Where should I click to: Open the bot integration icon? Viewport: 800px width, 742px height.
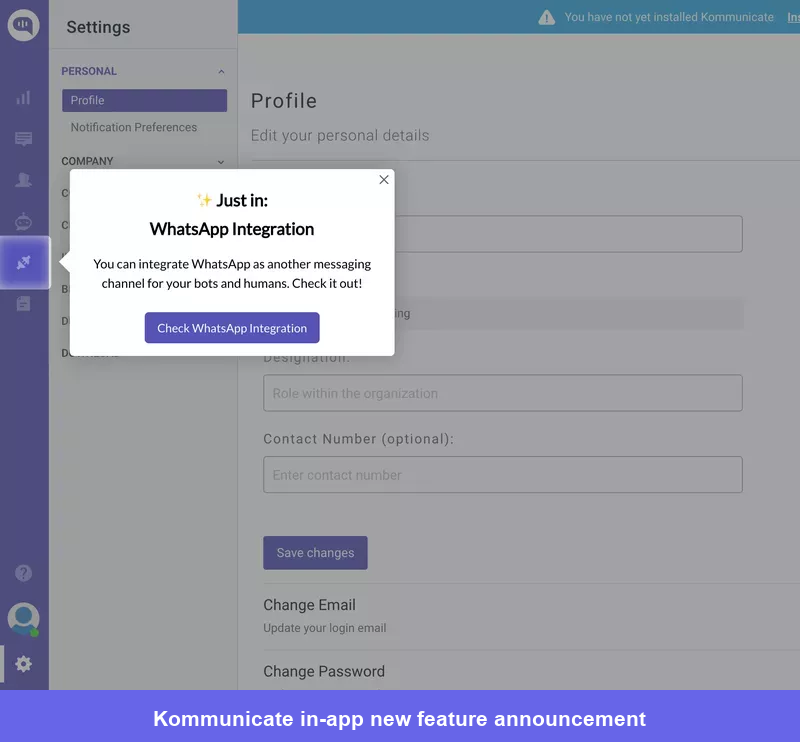coord(23,221)
